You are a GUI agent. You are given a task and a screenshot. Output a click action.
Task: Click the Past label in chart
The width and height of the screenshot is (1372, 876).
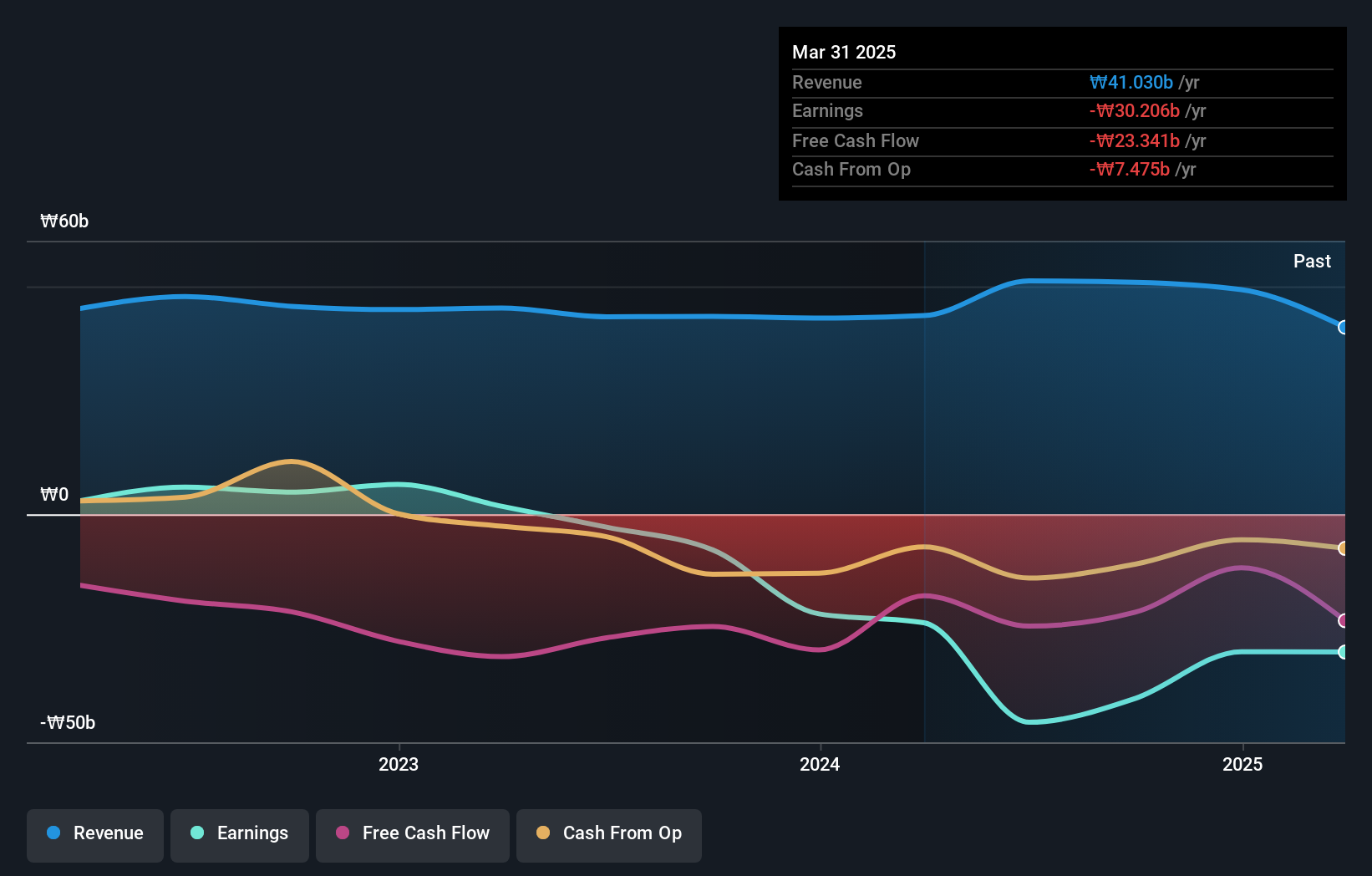[x=1312, y=261]
